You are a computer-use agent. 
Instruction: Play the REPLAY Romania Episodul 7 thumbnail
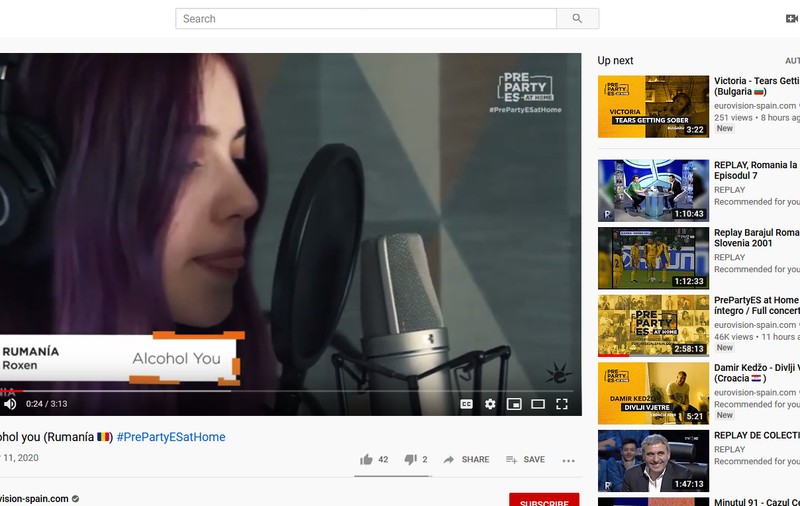[x=653, y=190]
